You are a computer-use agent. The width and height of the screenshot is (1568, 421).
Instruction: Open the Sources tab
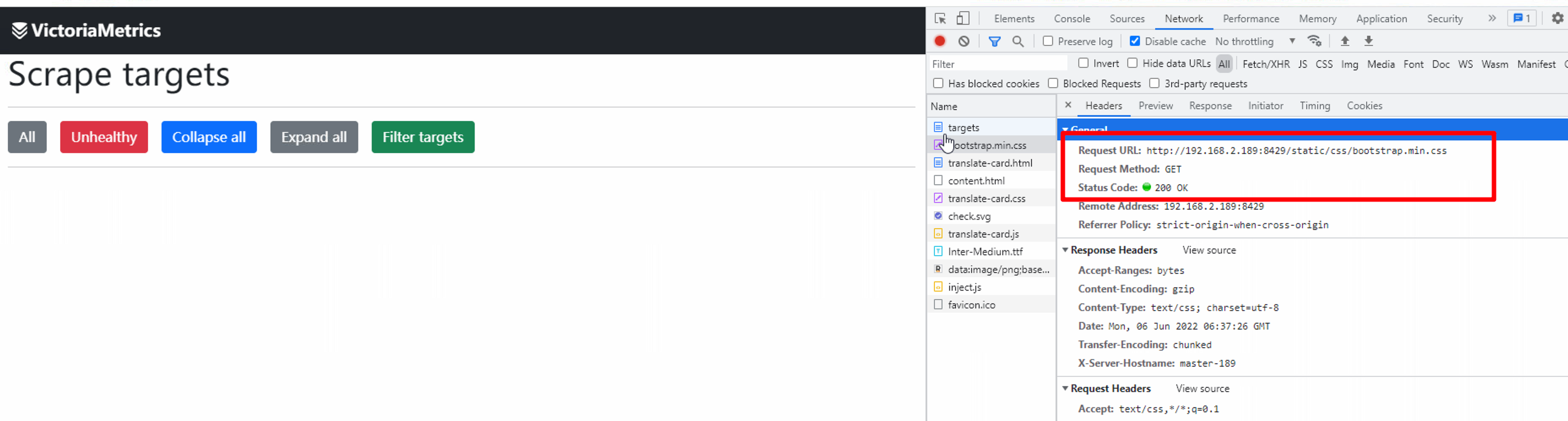click(x=1127, y=18)
